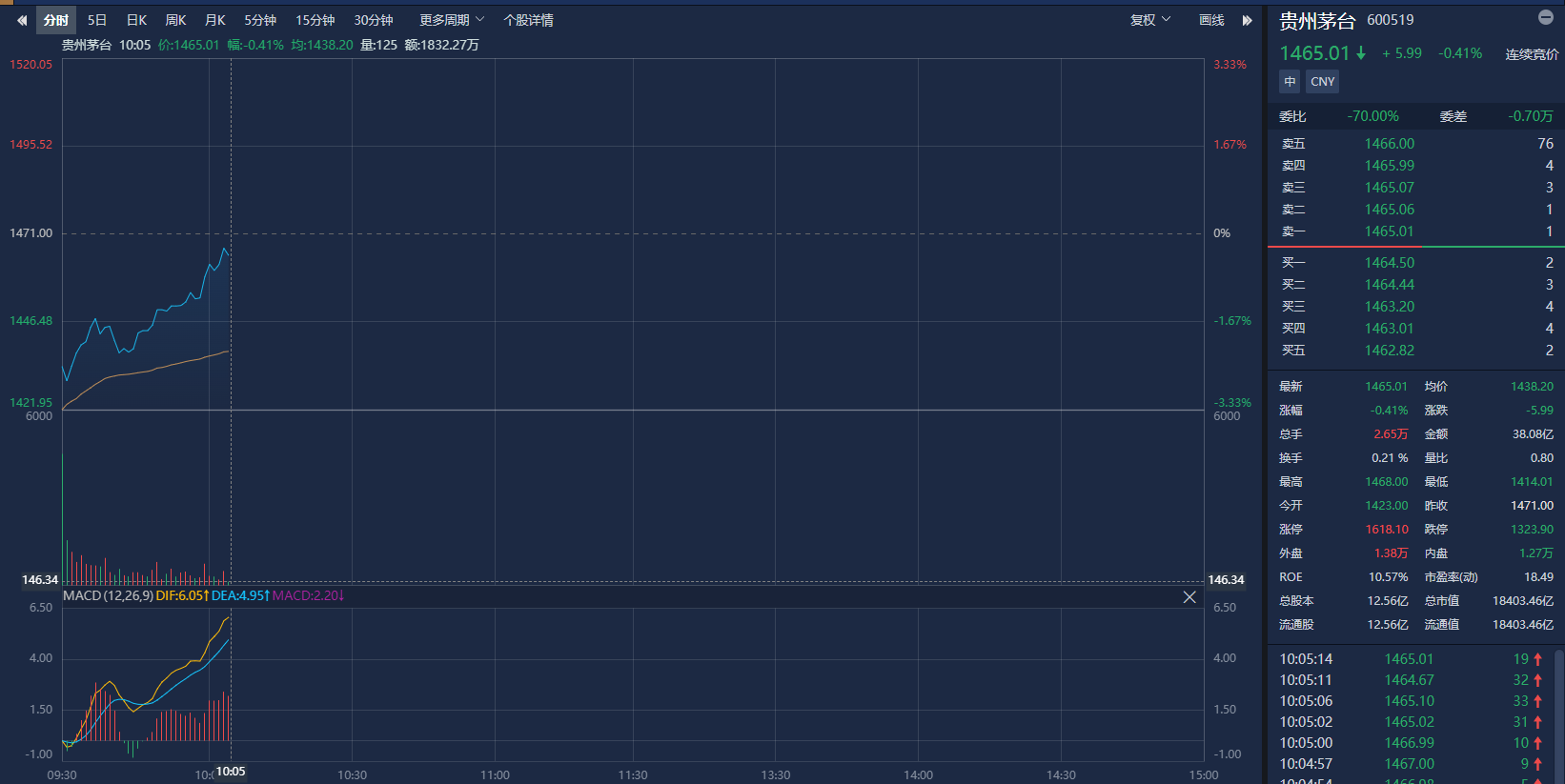Switch to the 分时 chart tab
Viewport: 1565px width, 784px height.
[x=56, y=20]
